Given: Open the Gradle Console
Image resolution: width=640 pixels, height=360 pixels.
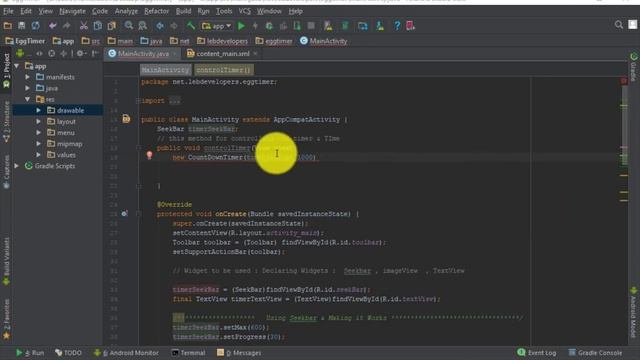Looking at the screenshot, I should click(x=595, y=353).
